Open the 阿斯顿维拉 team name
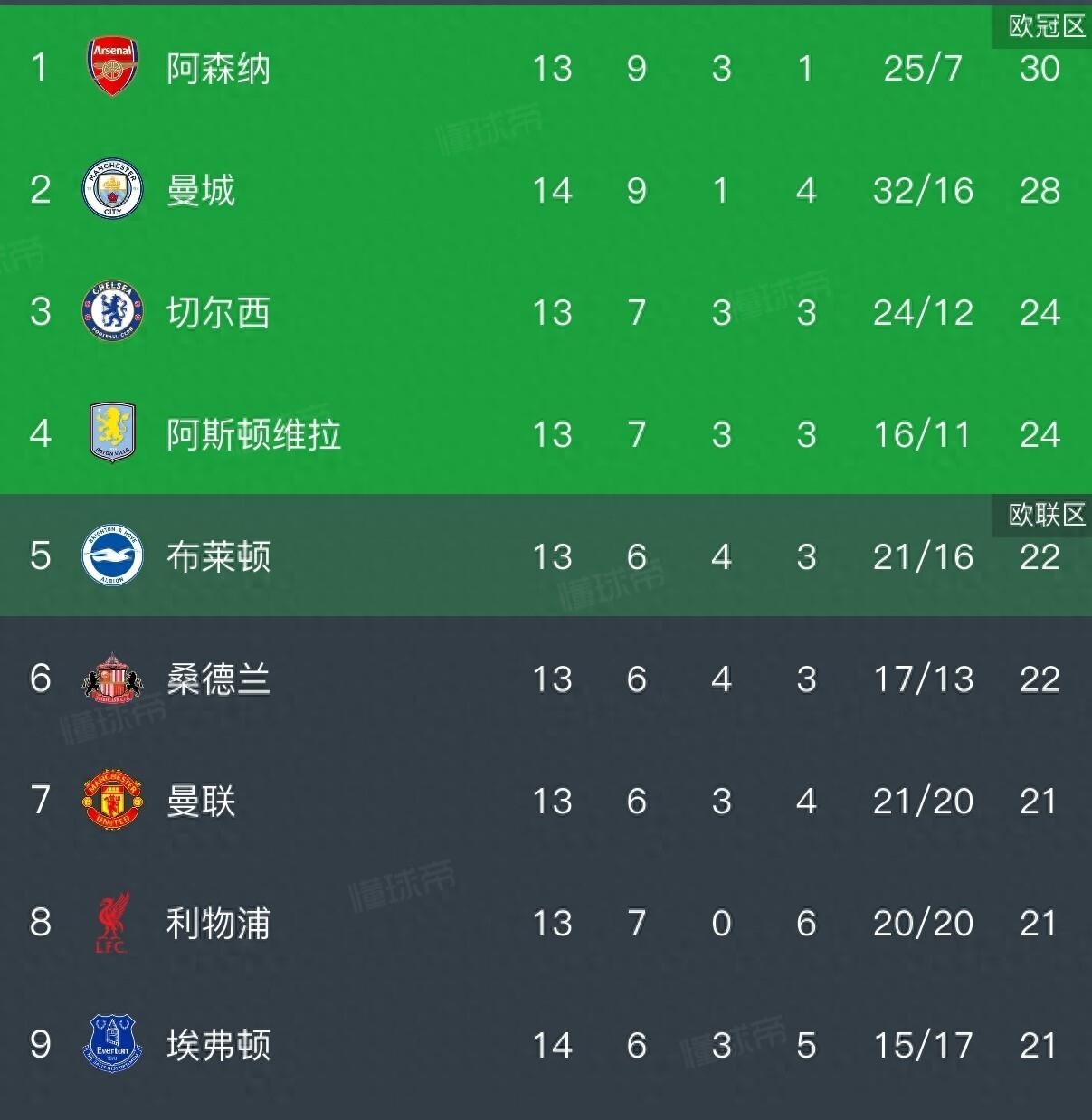The height and width of the screenshot is (1120, 1092). pyautogui.click(x=253, y=435)
